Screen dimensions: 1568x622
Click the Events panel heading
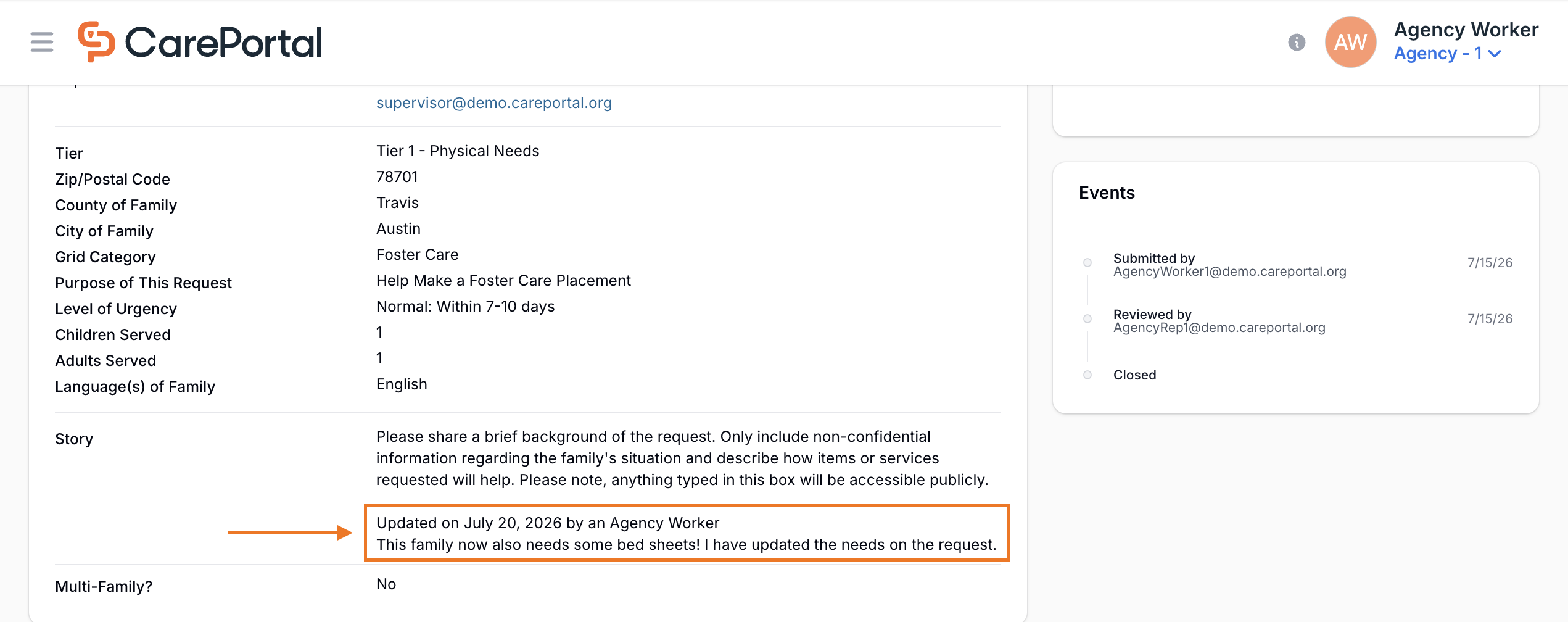[1107, 193]
